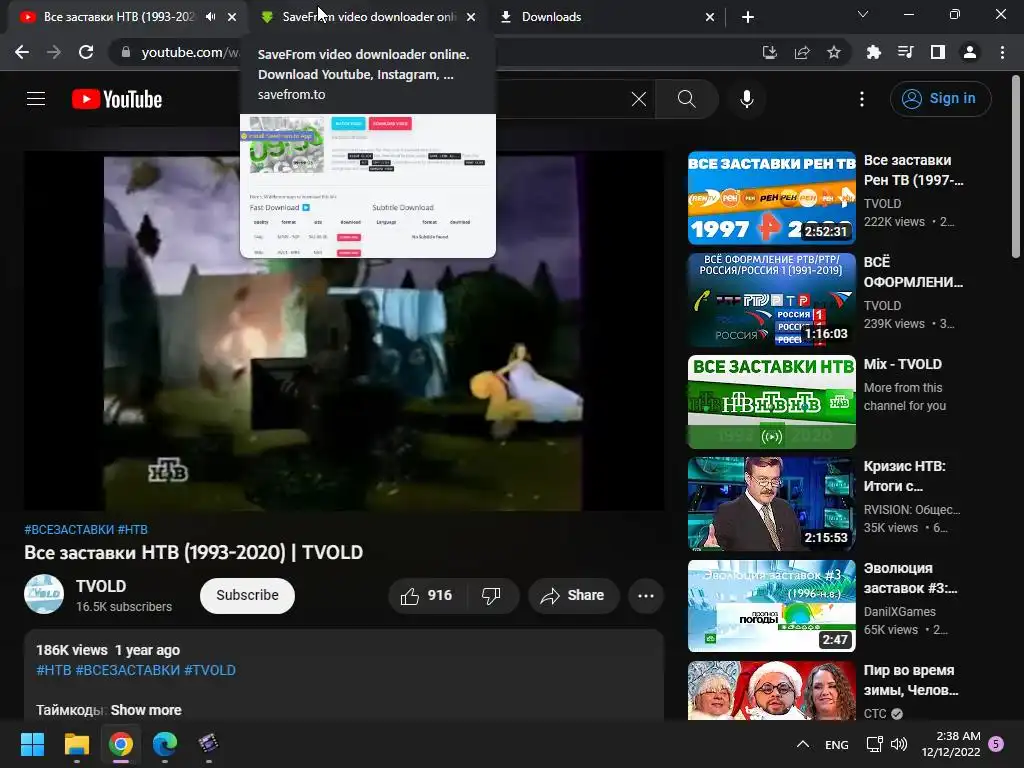This screenshot has height=768, width=1024.
Task: Click the Chrome taskbar icon
Action: pos(121,744)
